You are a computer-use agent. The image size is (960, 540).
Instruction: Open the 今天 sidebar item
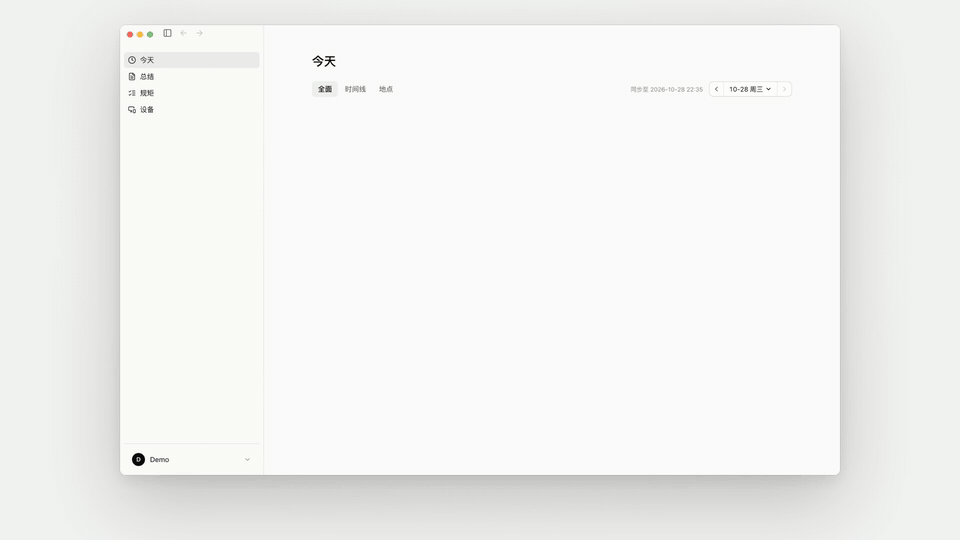click(192, 60)
